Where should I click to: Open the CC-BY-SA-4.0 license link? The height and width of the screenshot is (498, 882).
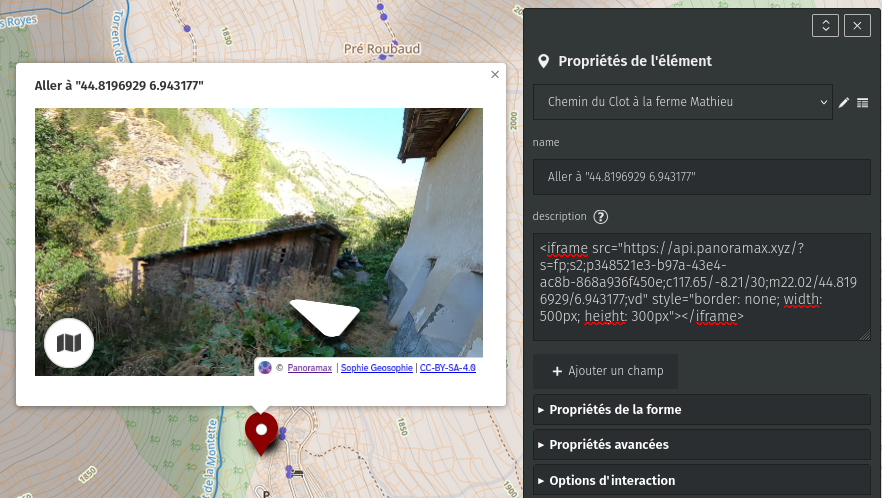coord(447,367)
